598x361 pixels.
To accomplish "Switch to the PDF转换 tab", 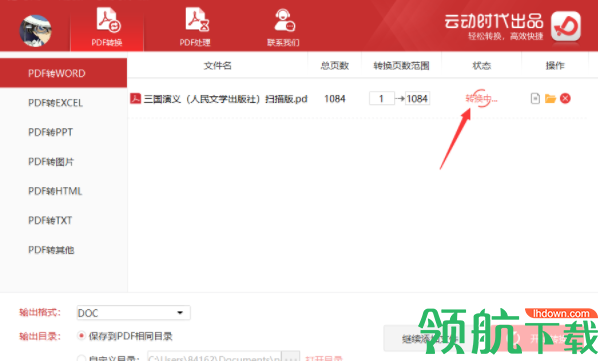I will [107, 27].
